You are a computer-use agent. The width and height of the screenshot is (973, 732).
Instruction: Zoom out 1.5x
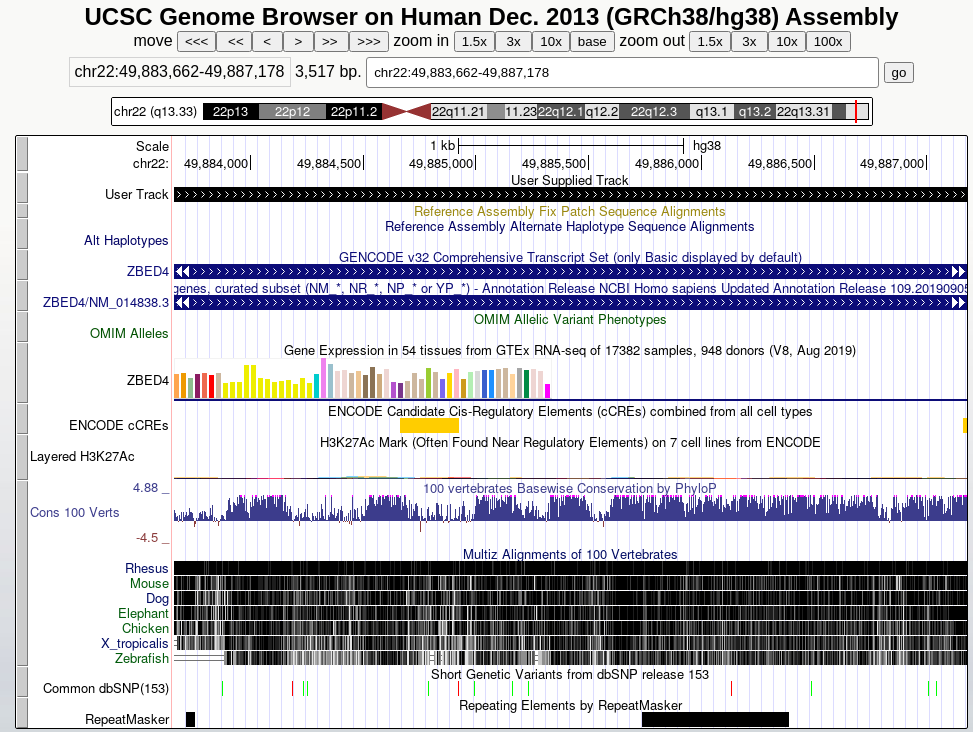click(x=710, y=42)
